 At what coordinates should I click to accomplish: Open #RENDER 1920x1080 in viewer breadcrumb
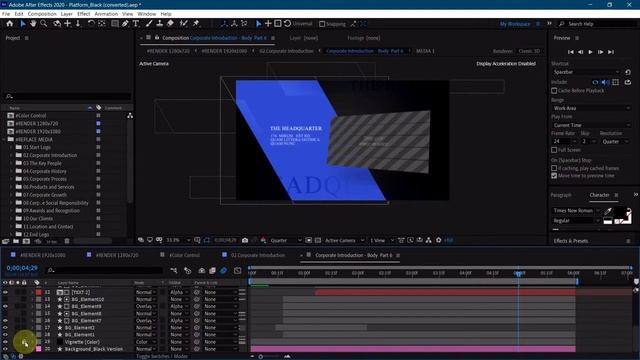click(224, 51)
